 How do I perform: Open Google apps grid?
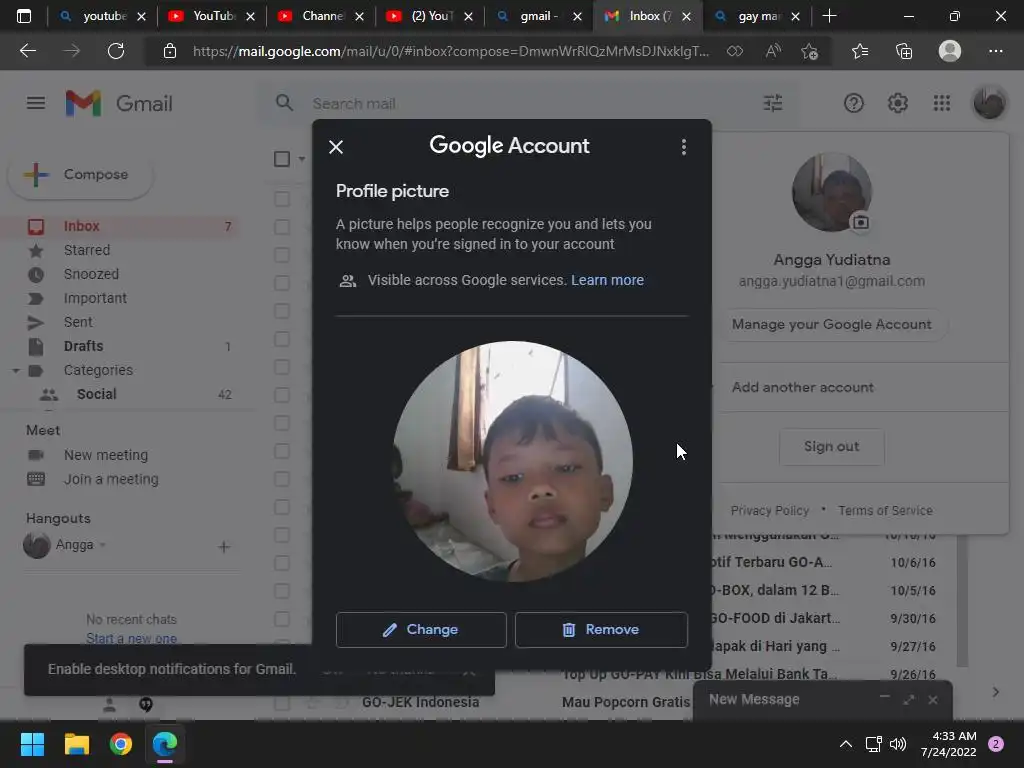942,103
